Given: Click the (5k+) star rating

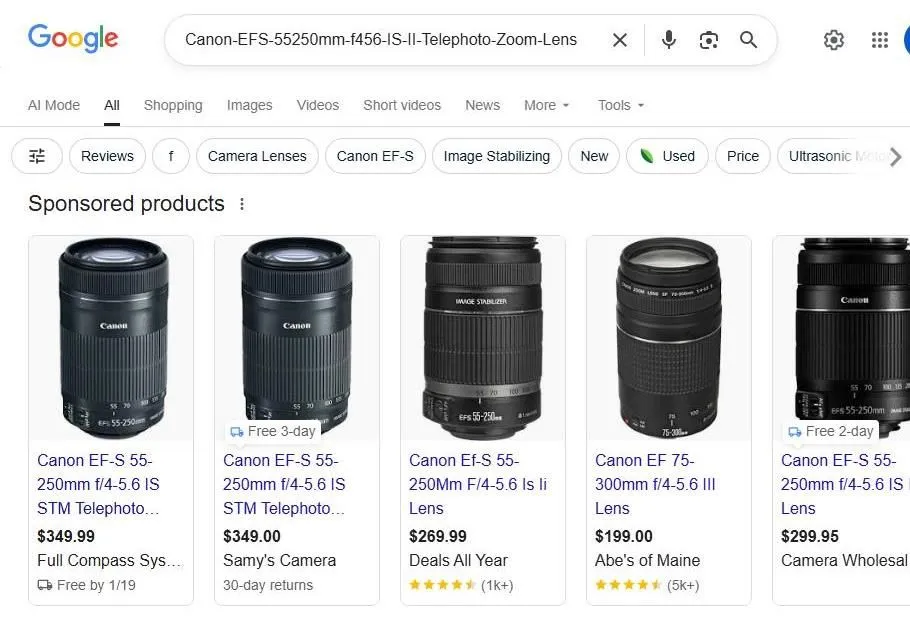Looking at the screenshot, I should click(647, 585).
